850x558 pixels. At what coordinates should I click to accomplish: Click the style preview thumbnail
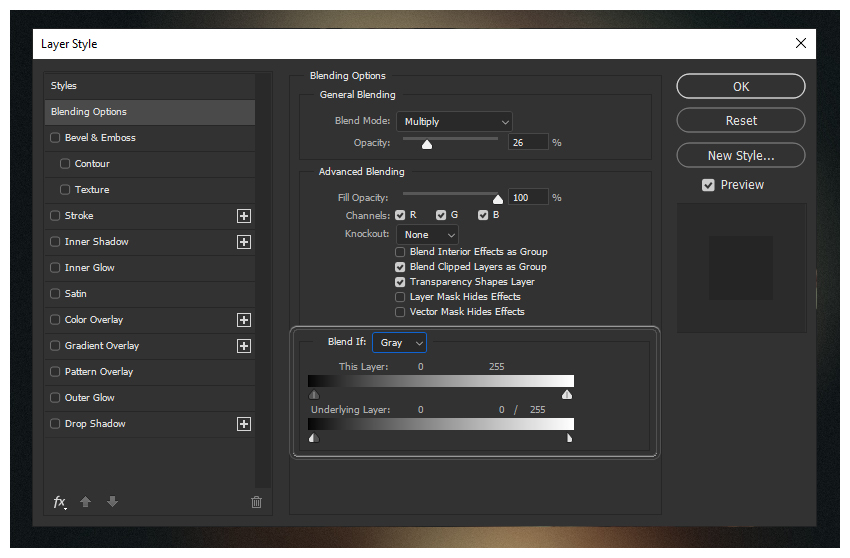[x=741, y=268]
